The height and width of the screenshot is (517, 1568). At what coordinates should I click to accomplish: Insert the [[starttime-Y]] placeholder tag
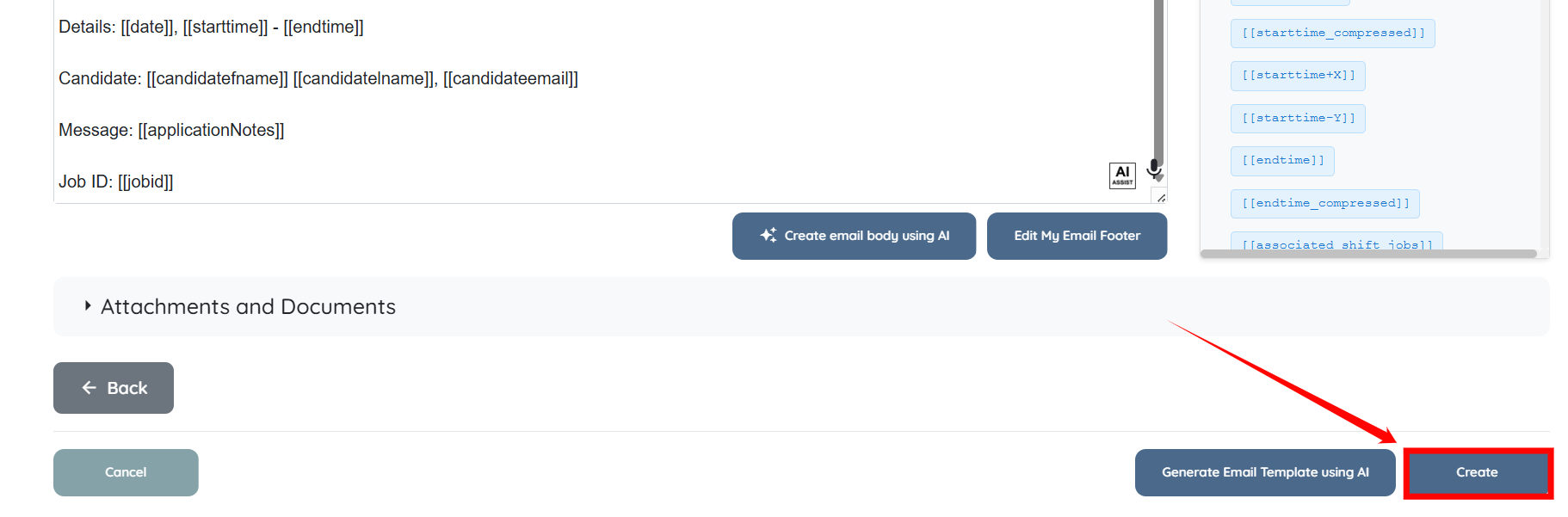coord(1298,118)
